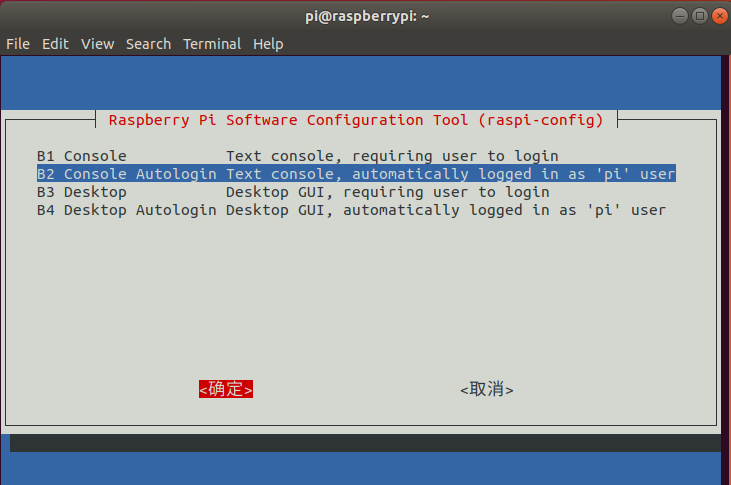Open the File menu
Image resolution: width=731 pixels, height=485 pixels.
point(18,44)
